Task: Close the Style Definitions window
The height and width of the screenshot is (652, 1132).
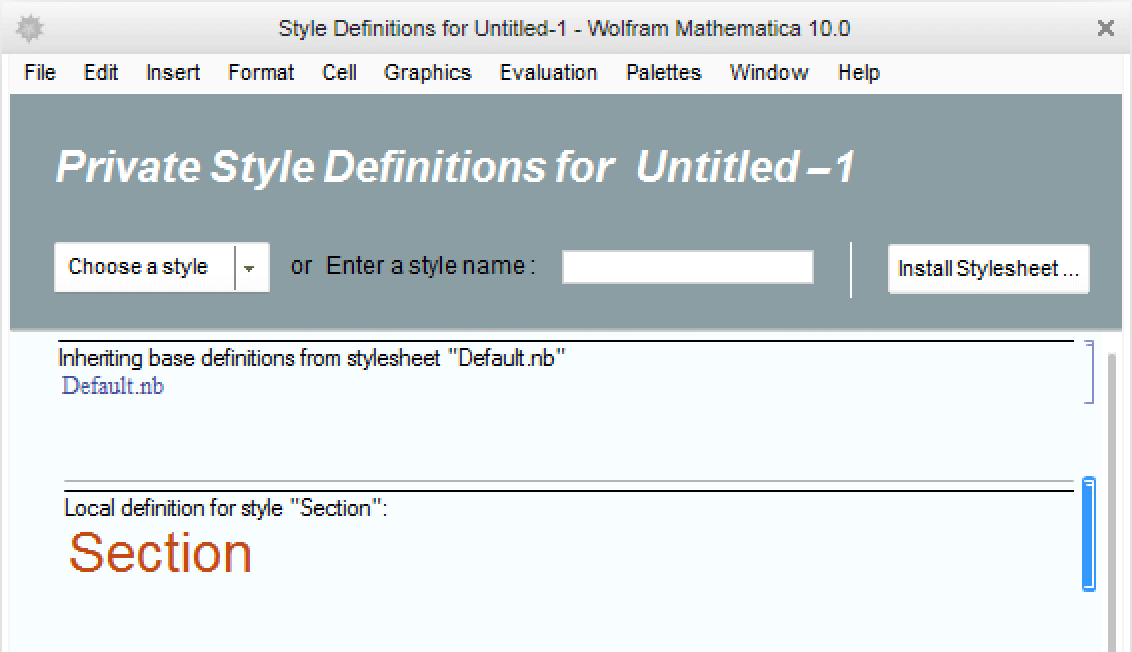Action: (1105, 28)
